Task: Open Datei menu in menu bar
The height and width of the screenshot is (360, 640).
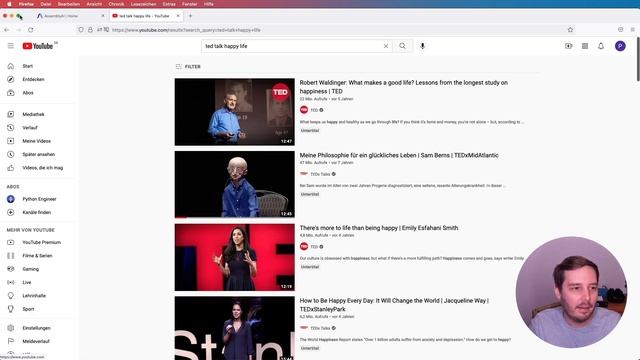Action: [x=46, y=4]
